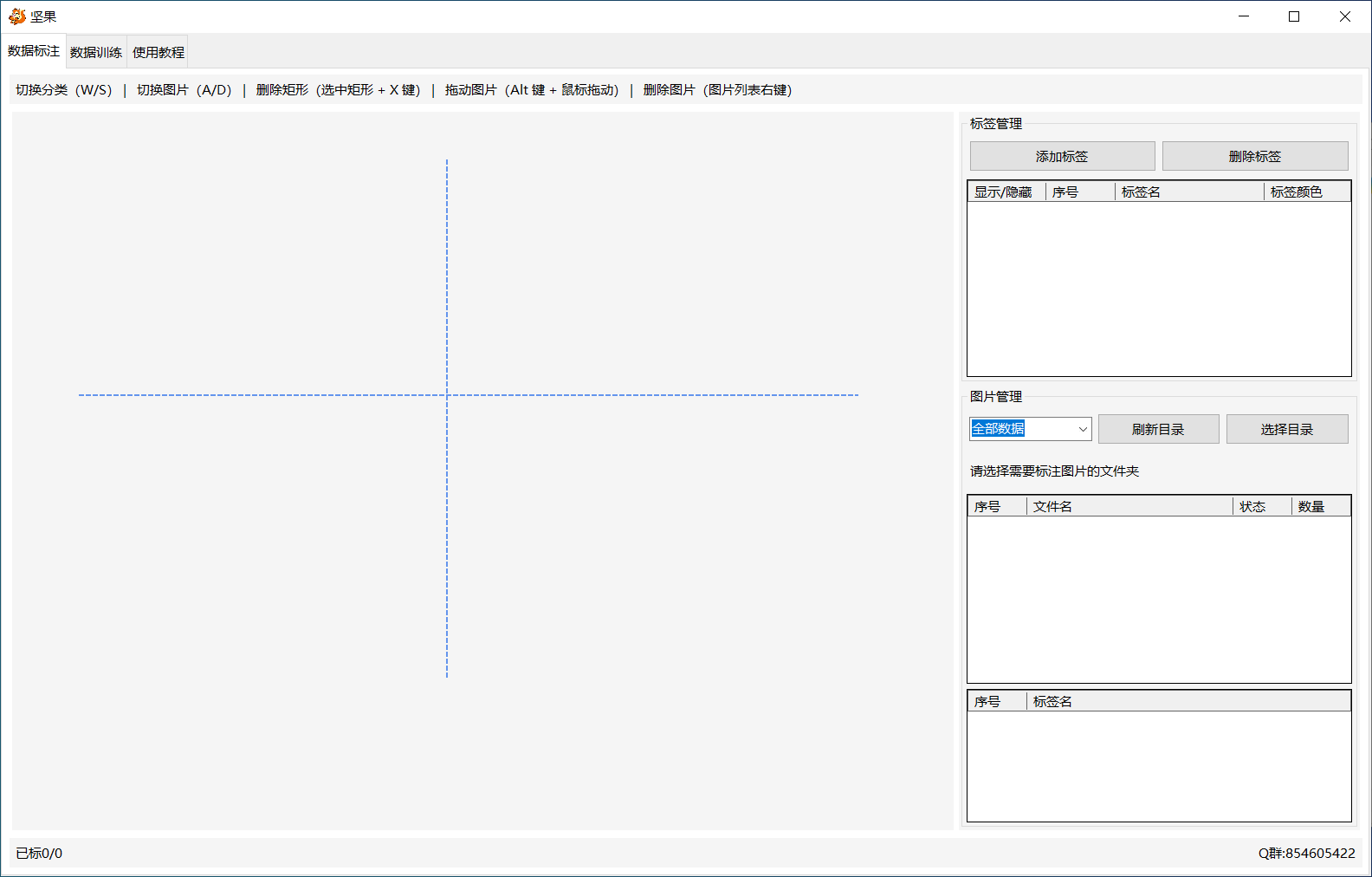Click the 删除图片 (图片列表右键) hint
1372x877 pixels.
point(718,89)
